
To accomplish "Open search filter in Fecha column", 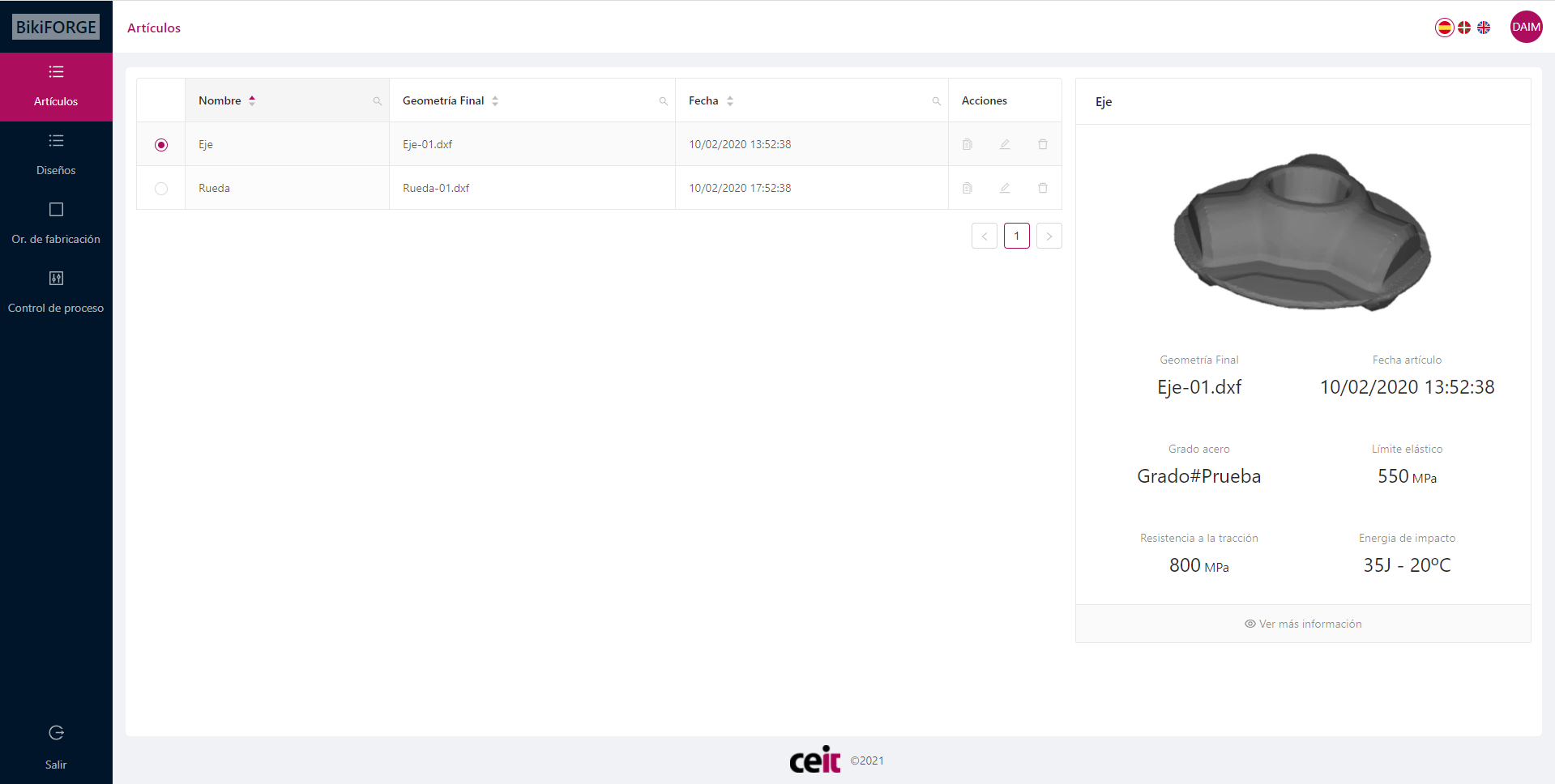I will pyautogui.click(x=936, y=101).
